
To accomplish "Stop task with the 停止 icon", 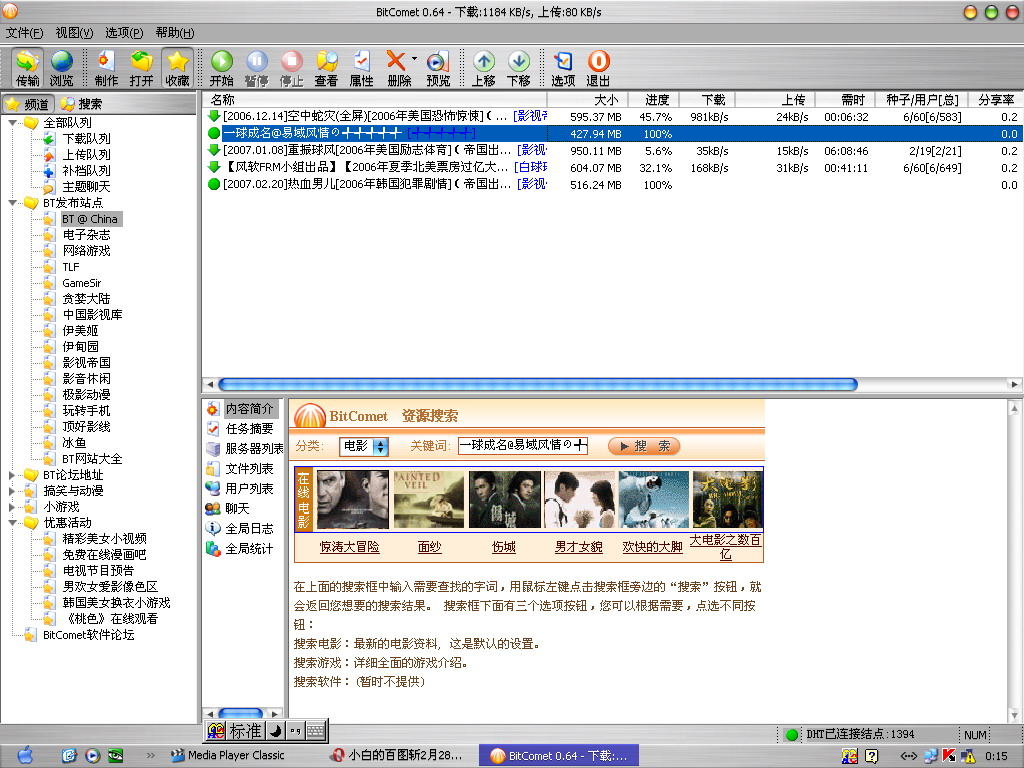I will [291, 68].
